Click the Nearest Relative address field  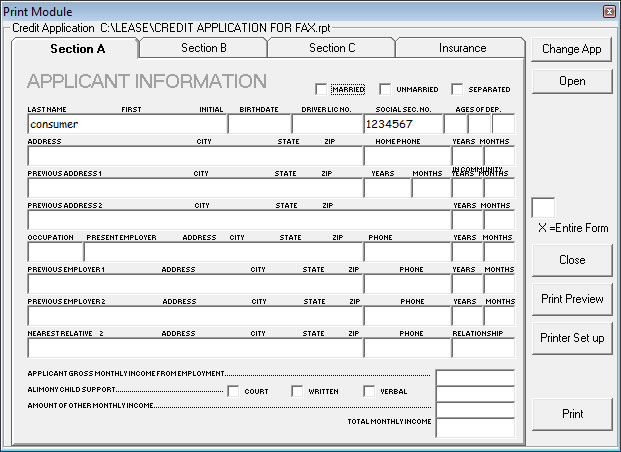click(x=195, y=348)
